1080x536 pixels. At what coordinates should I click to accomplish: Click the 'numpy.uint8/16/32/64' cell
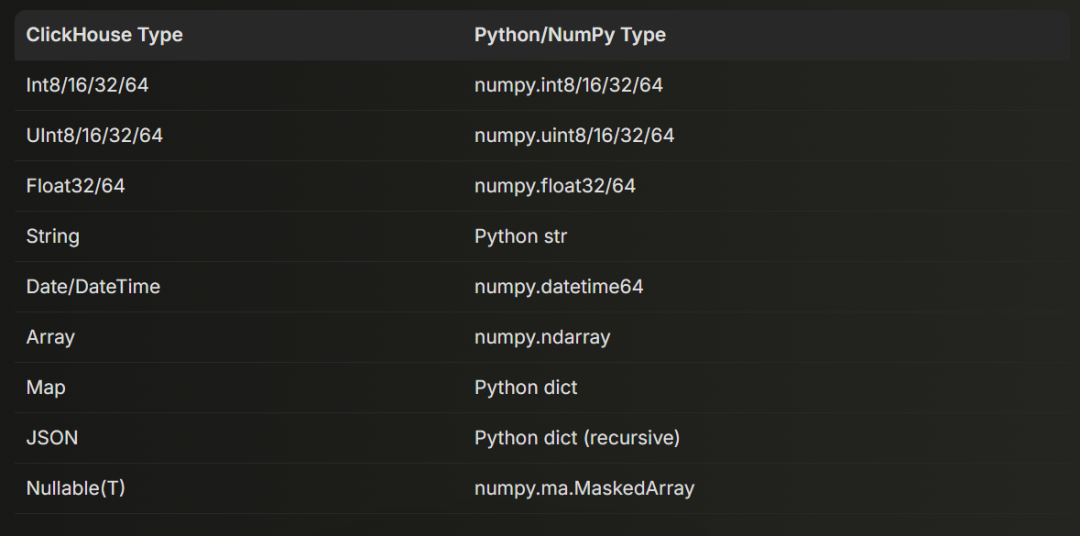click(x=574, y=136)
